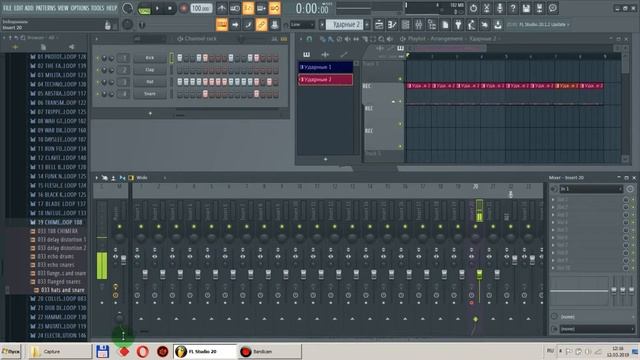Click Windows Пуск start button
This screenshot has width=640, height=360.
[11, 351]
